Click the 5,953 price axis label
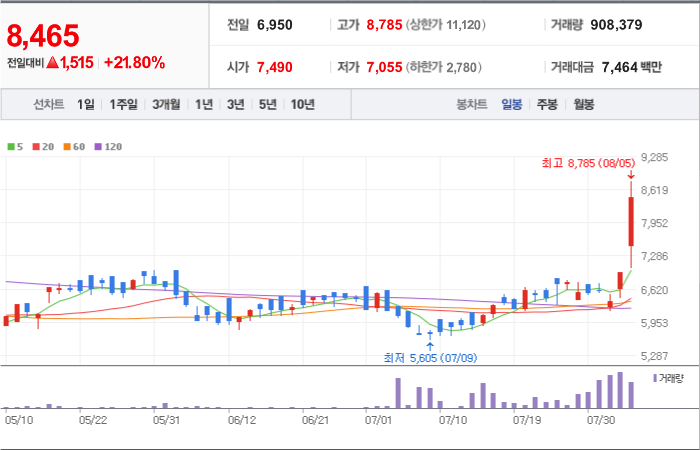 pos(654,323)
